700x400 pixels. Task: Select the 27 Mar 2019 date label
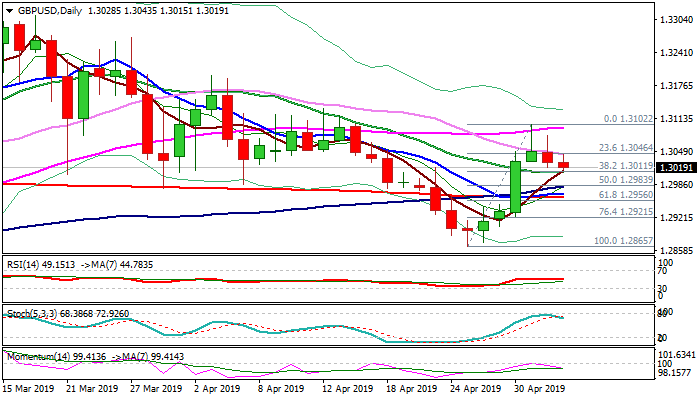(157, 388)
